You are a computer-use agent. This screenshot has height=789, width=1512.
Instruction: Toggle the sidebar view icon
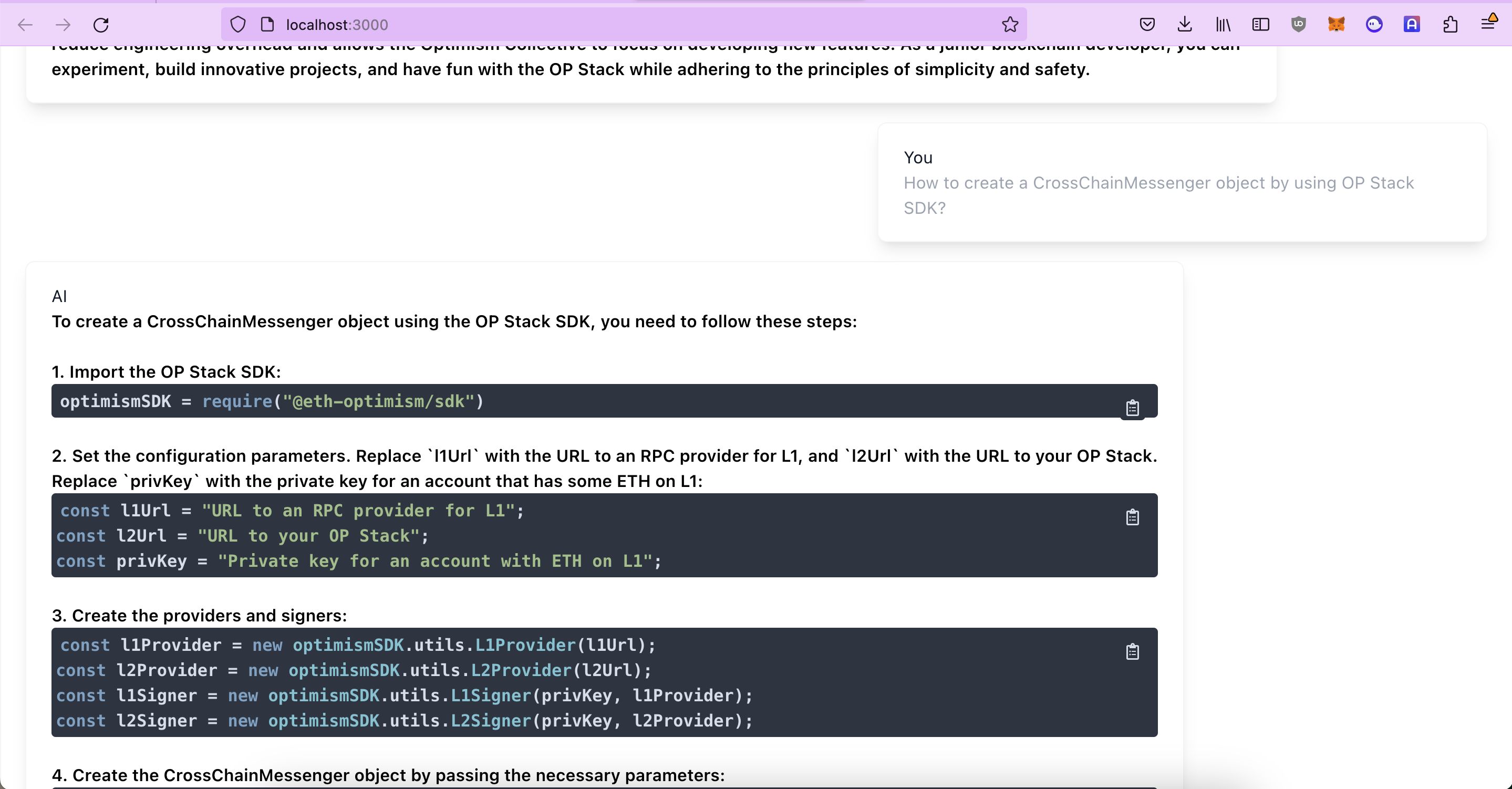1260,25
